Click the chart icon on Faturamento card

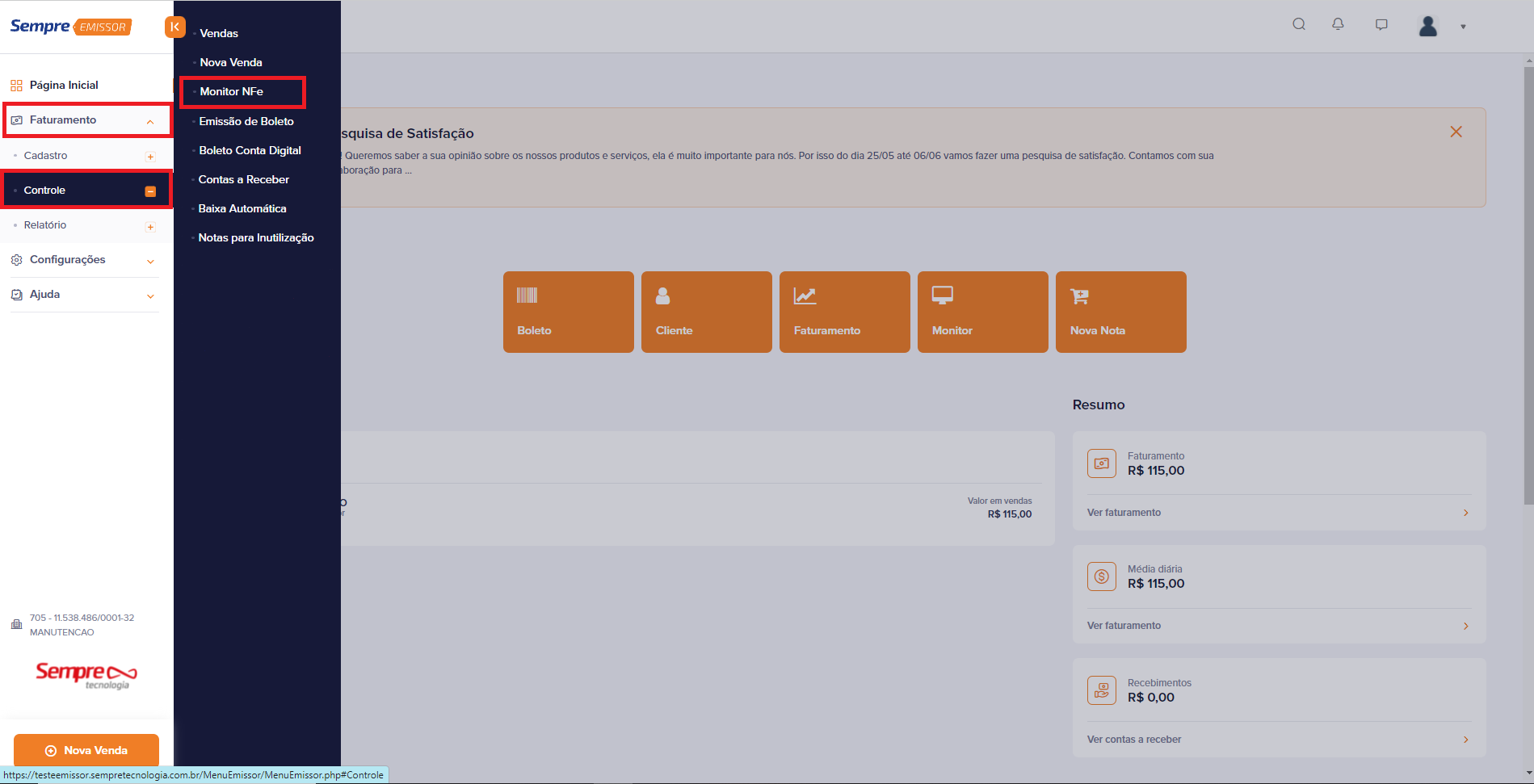pyautogui.click(x=805, y=296)
